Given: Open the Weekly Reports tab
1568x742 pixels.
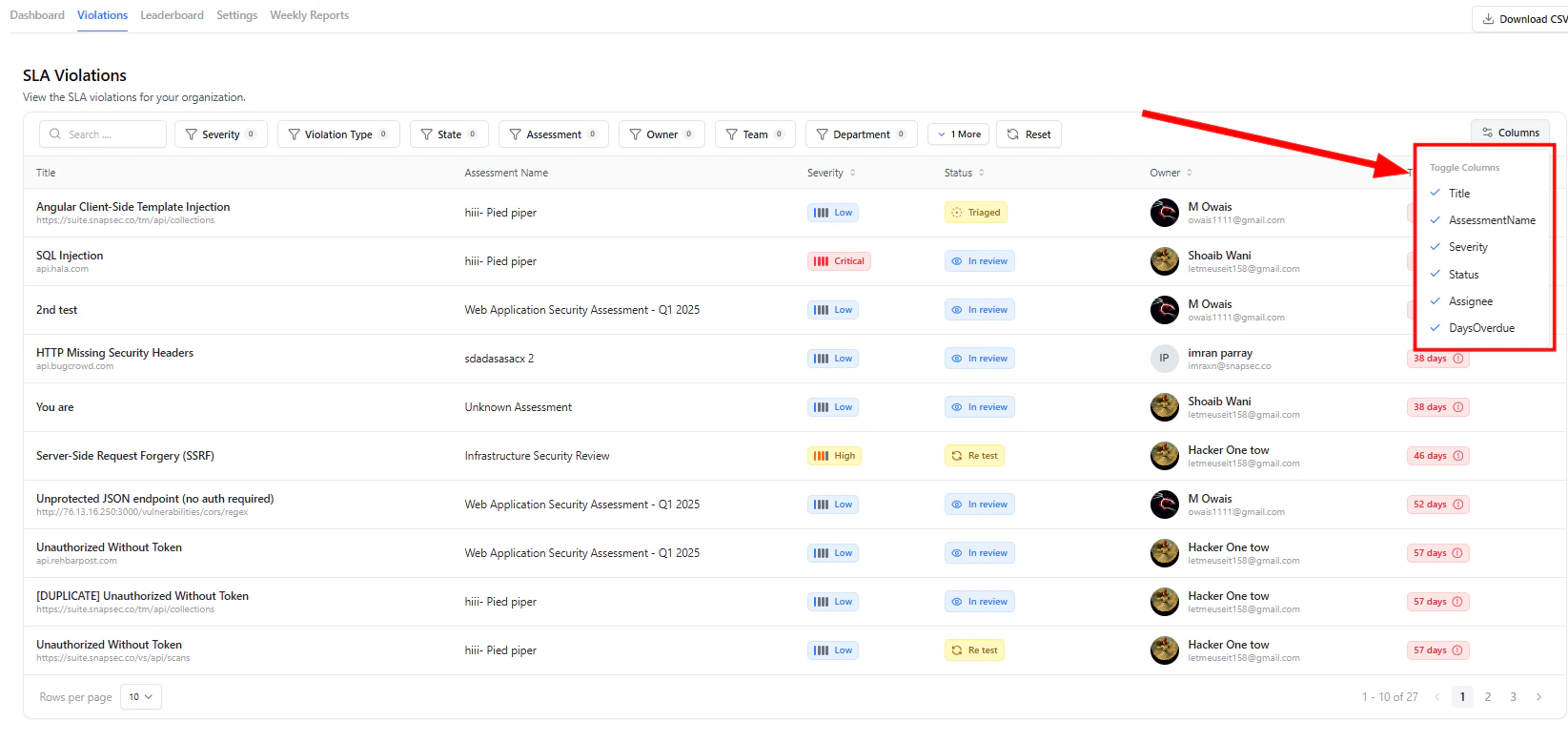Looking at the screenshot, I should point(309,15).
